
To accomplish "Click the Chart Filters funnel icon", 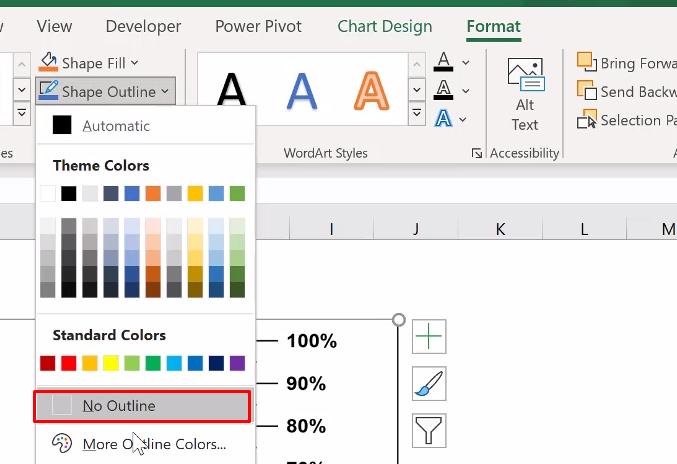I will [429, 431].
